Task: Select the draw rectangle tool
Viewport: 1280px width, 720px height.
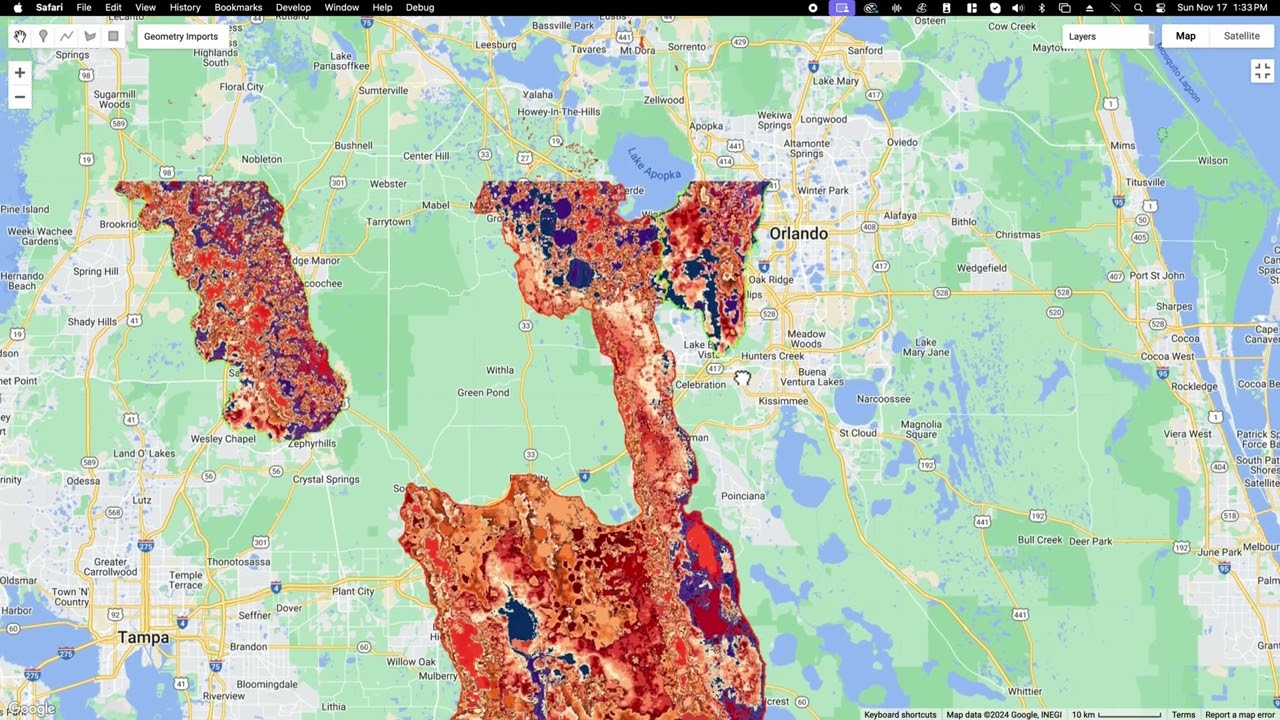Action: 113,36
